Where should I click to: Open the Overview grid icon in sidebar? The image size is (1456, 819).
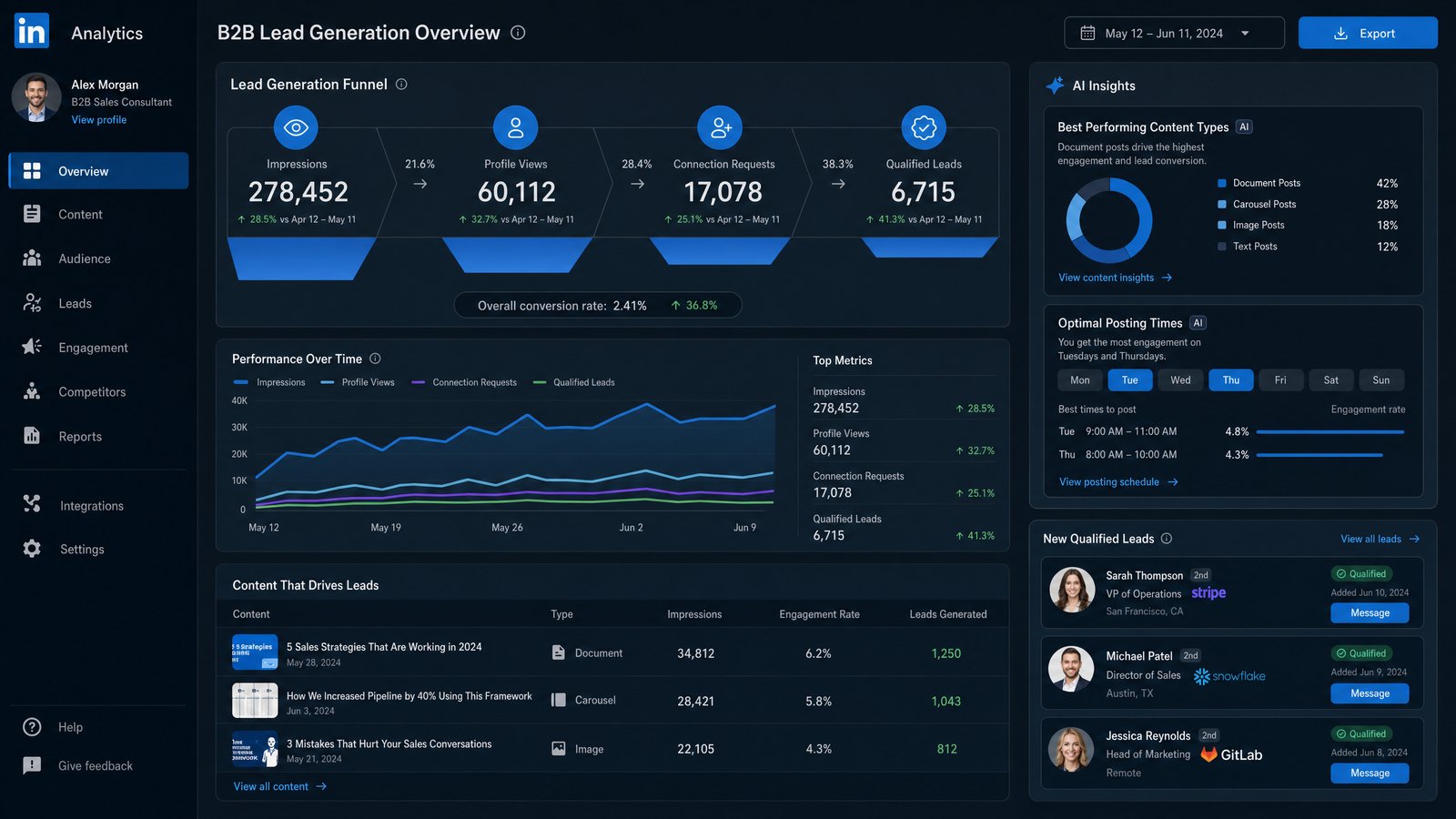tap(32, 171)
